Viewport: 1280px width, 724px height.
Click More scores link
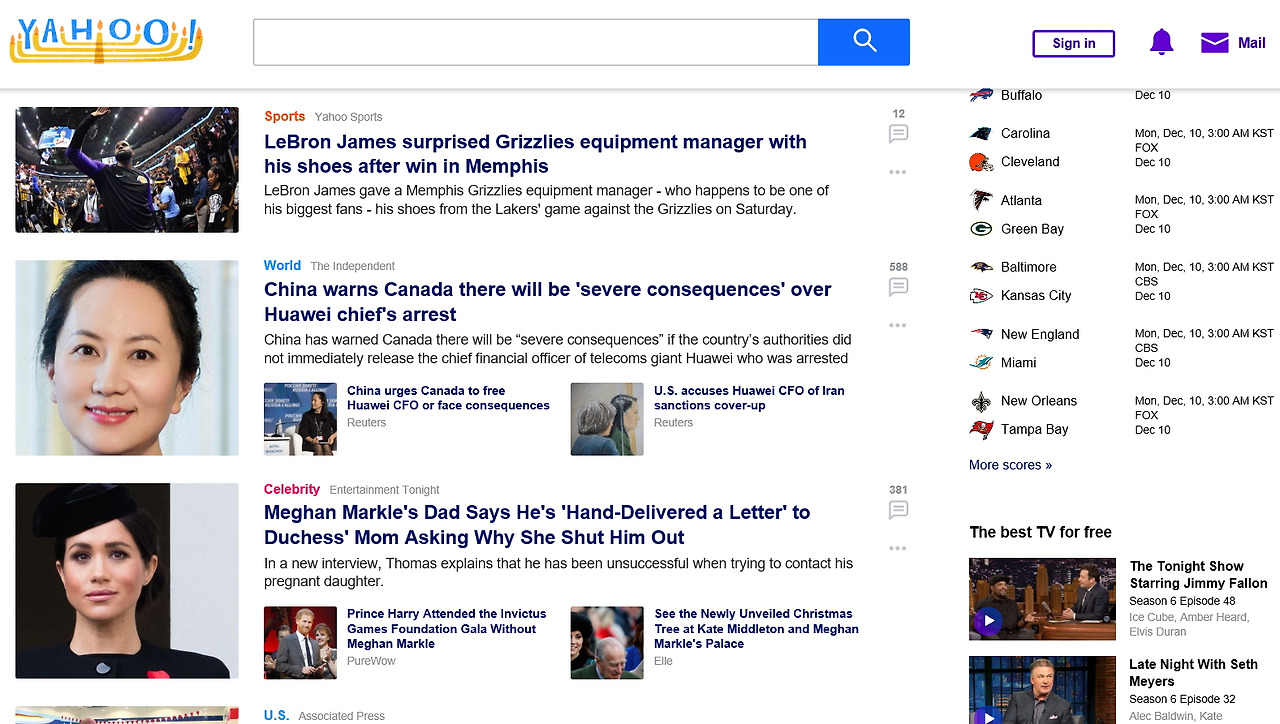1010,465
